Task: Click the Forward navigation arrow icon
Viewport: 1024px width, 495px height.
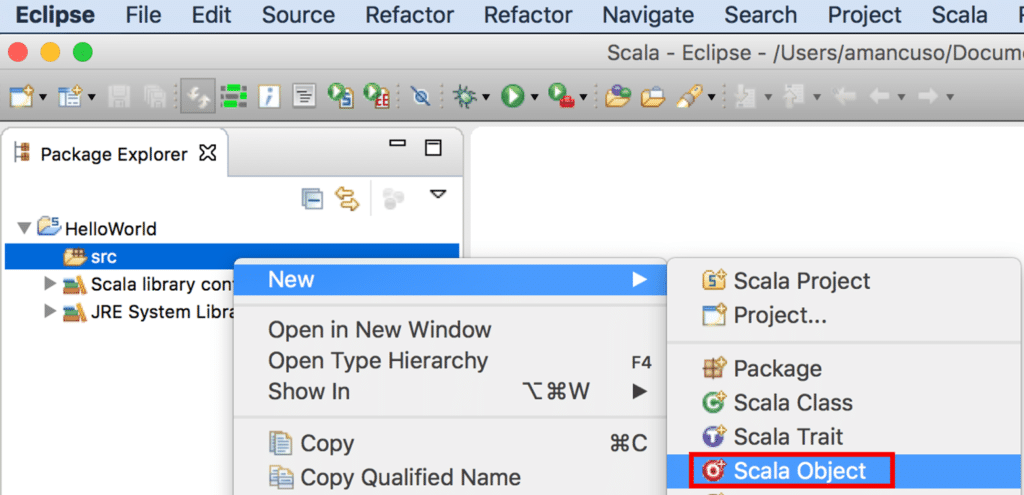Action: click(927, 97)
